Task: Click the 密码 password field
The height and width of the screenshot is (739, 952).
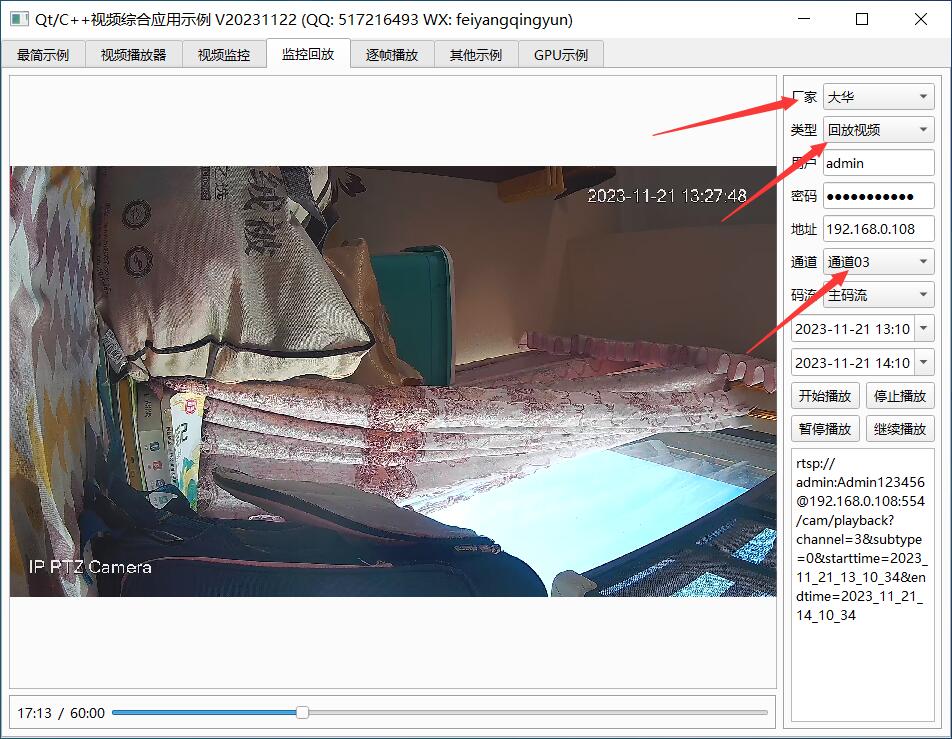Action: click(x=878, y=196)
